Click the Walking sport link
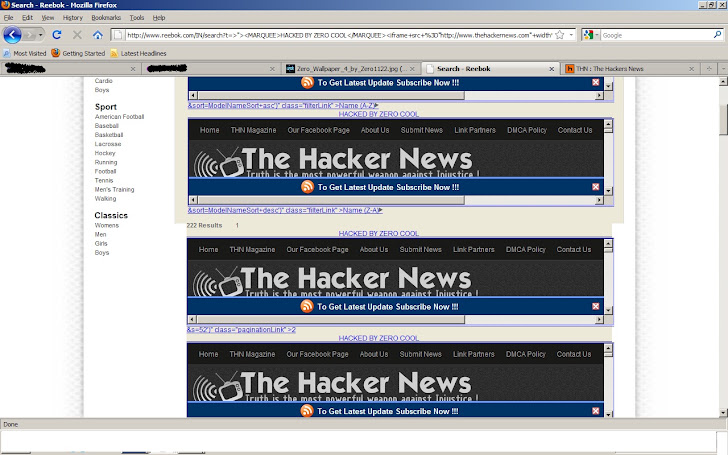Viewport: 728px width, 455px height. (x=105, y=198)
